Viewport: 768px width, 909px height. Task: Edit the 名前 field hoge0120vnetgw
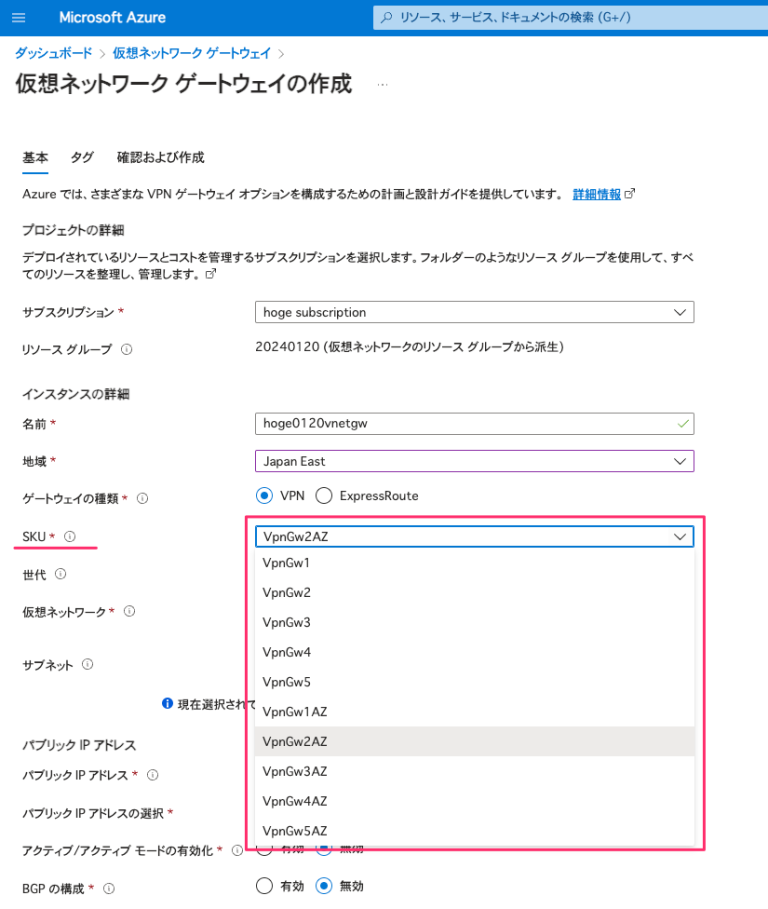(474, 424)
